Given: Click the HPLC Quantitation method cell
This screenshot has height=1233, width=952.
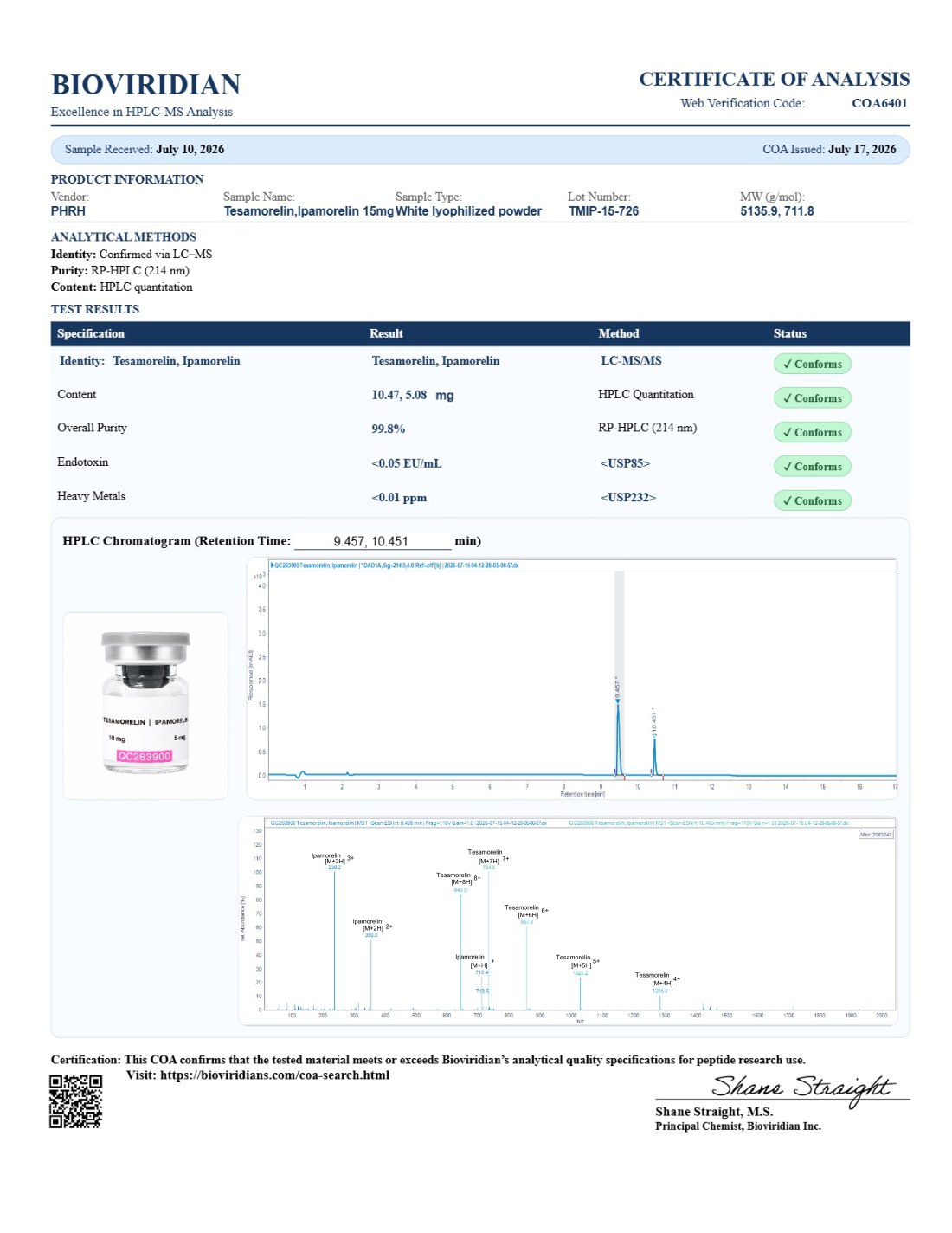Looking at the screenshot, I should [x=646, y=394].
